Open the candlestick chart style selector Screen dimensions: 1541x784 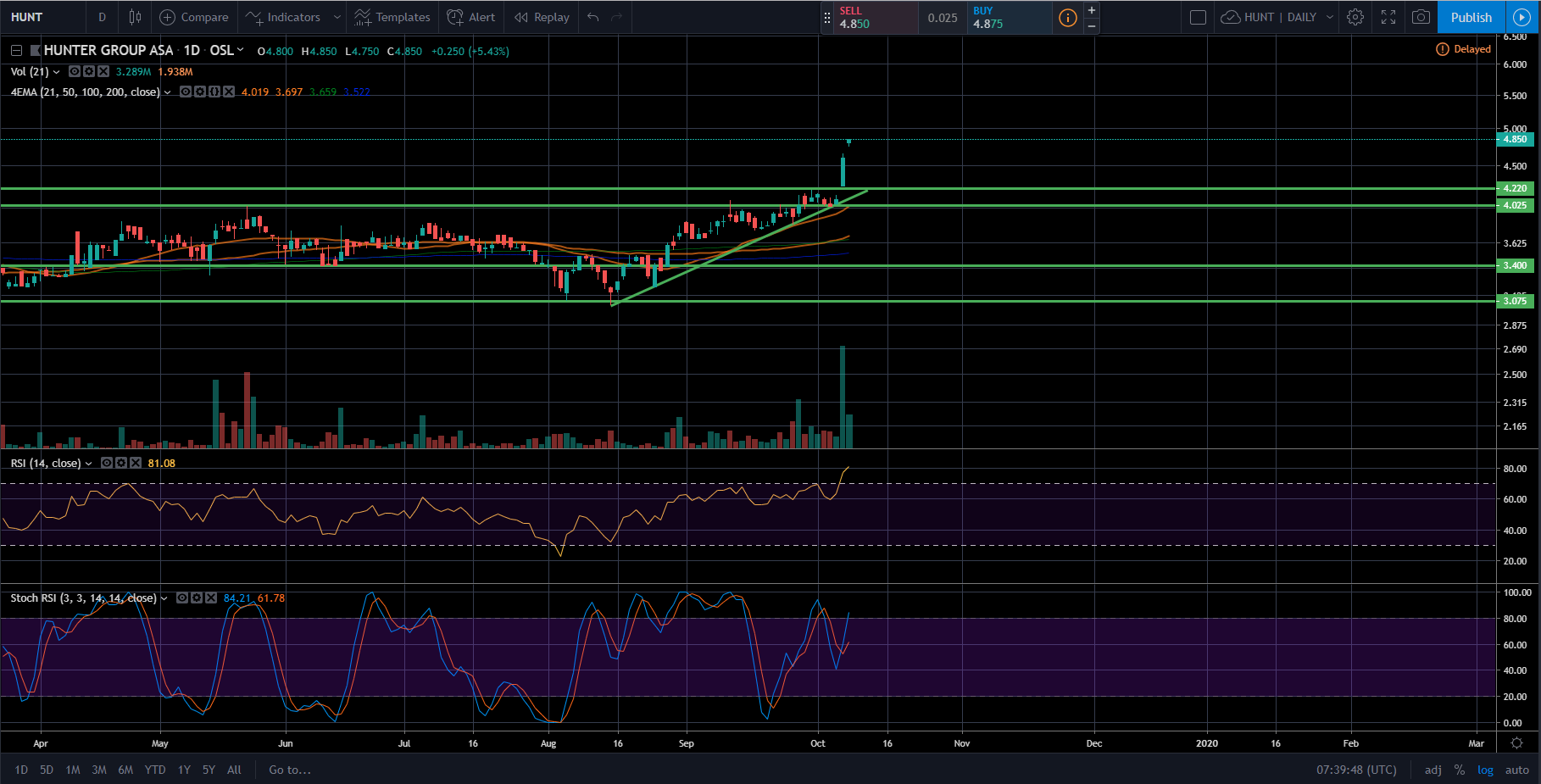tap(135, 17)
